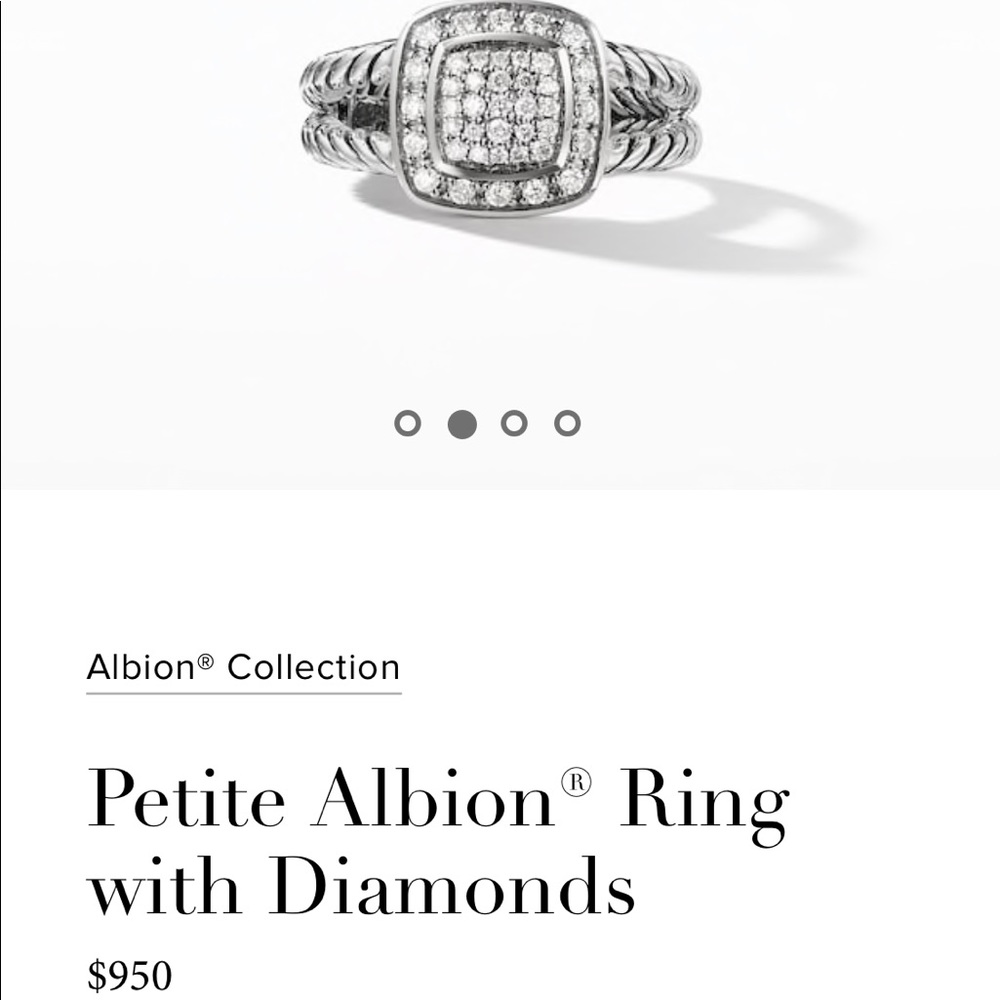Click the image carousel pagination area
Viewport: 1000px width, 1000px height.
point(486,422)
